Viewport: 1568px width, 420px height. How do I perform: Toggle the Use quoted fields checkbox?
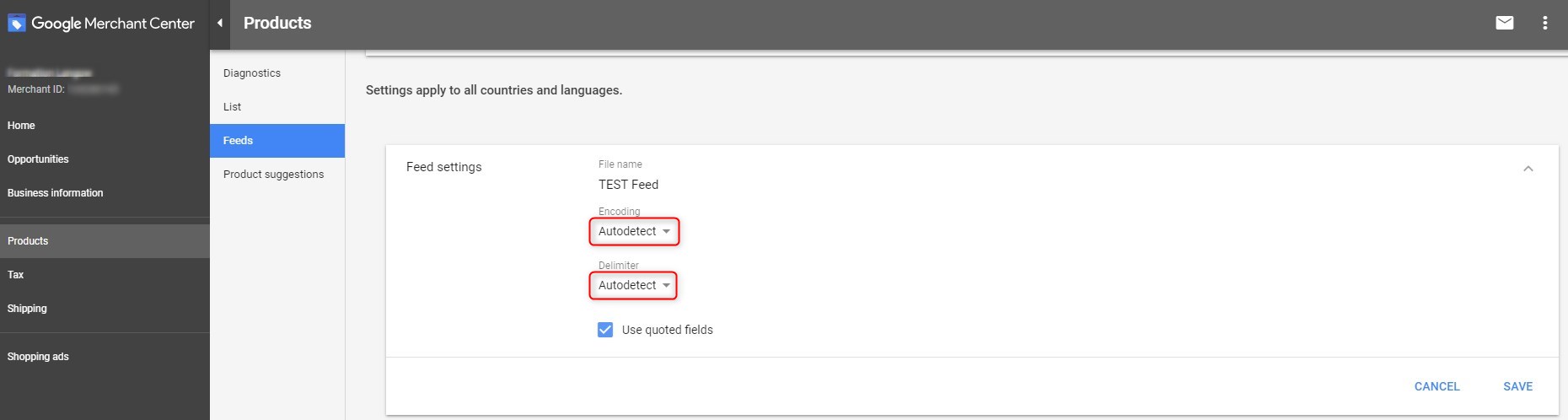pyautogui.click(x=605, y=330)
